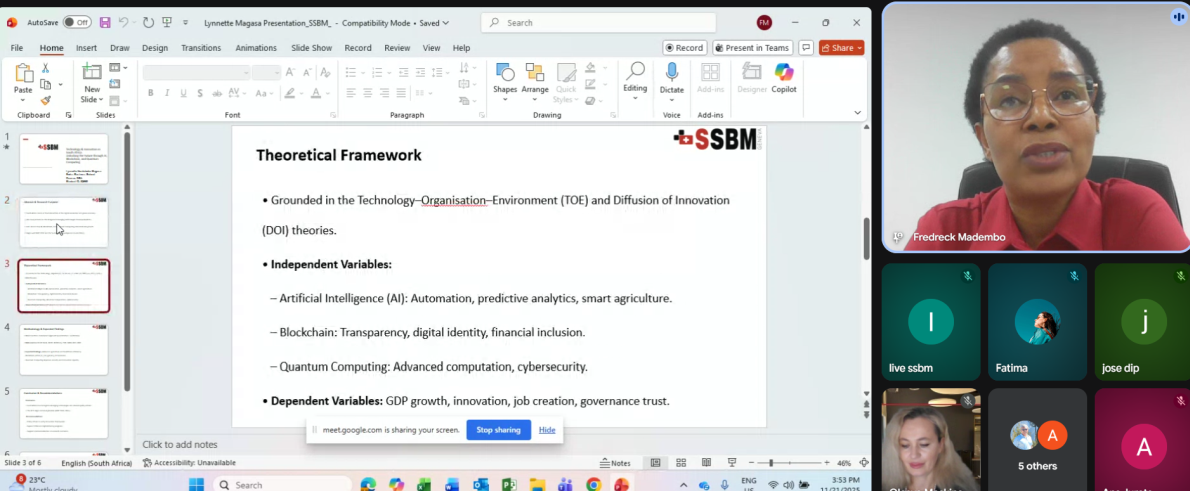Open the Shapes gallery

505,78
